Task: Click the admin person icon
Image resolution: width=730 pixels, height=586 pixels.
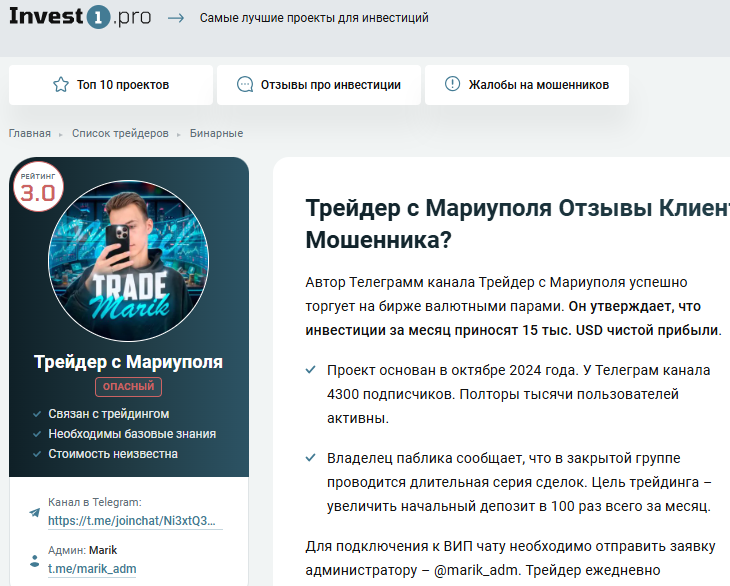Action: click(x=35, y=560)
